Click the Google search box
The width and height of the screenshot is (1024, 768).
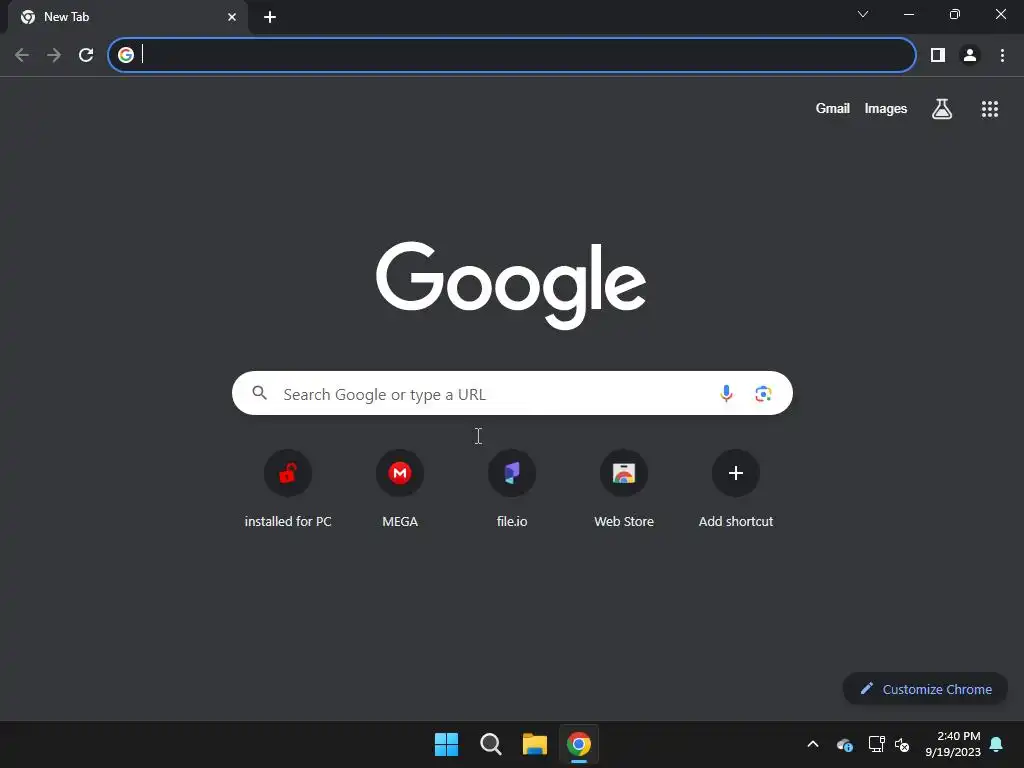click(512, 393)
